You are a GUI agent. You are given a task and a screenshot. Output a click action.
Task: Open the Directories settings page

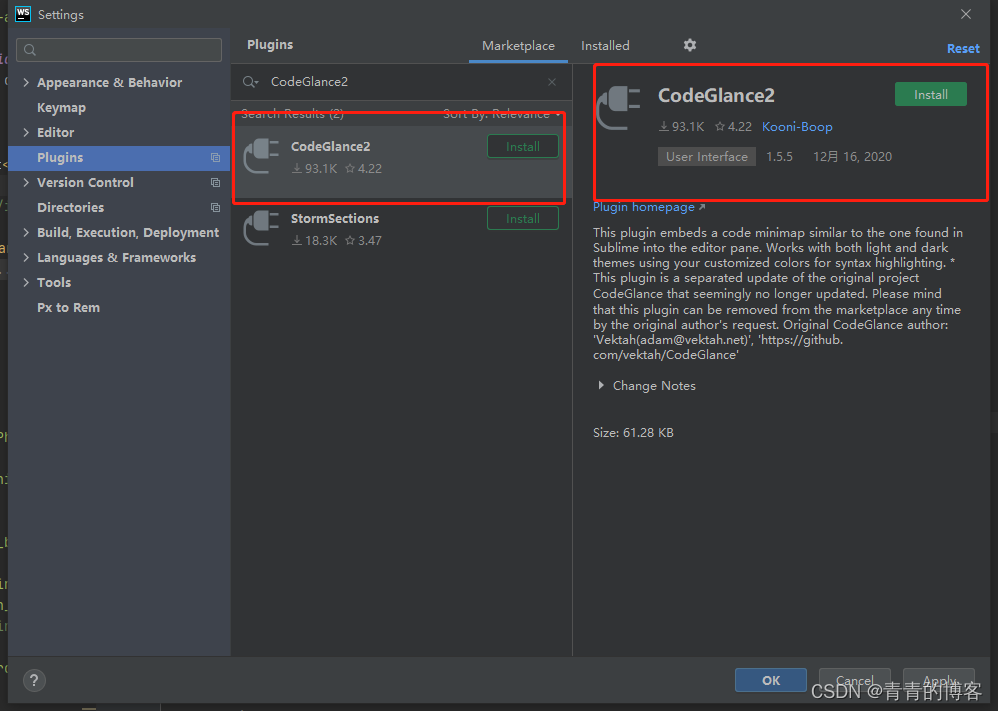[70, 208]
